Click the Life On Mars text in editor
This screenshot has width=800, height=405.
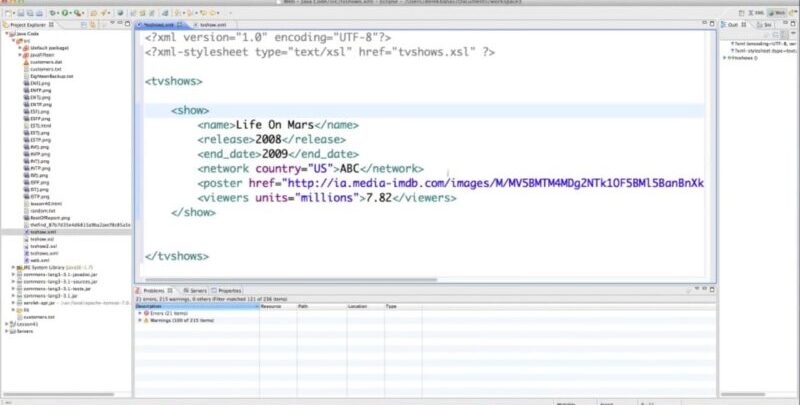[274, 125]
